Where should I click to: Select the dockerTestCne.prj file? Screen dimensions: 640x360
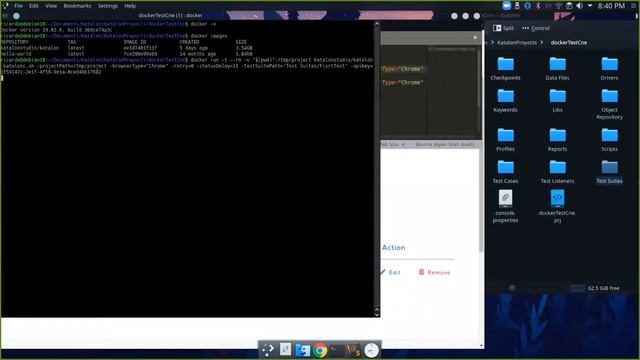pyautogui.click(x=557, y=206)
